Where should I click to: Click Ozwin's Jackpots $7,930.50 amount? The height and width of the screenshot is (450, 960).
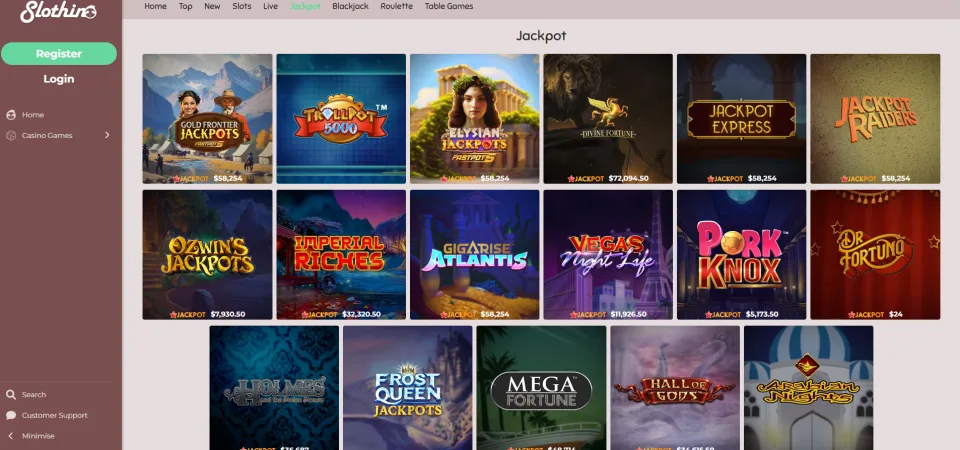pos(228,315)
